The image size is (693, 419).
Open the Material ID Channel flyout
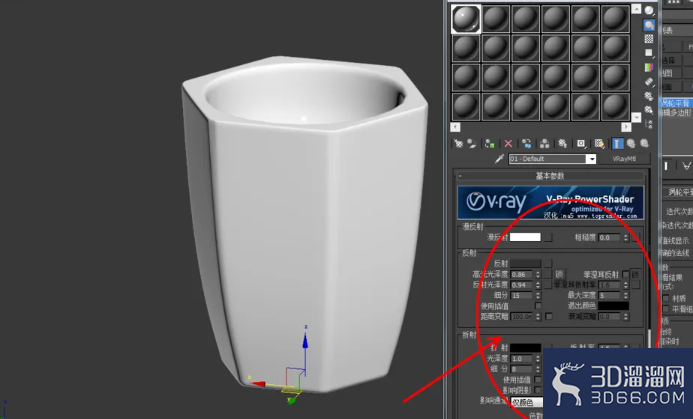tap(581, 143)
